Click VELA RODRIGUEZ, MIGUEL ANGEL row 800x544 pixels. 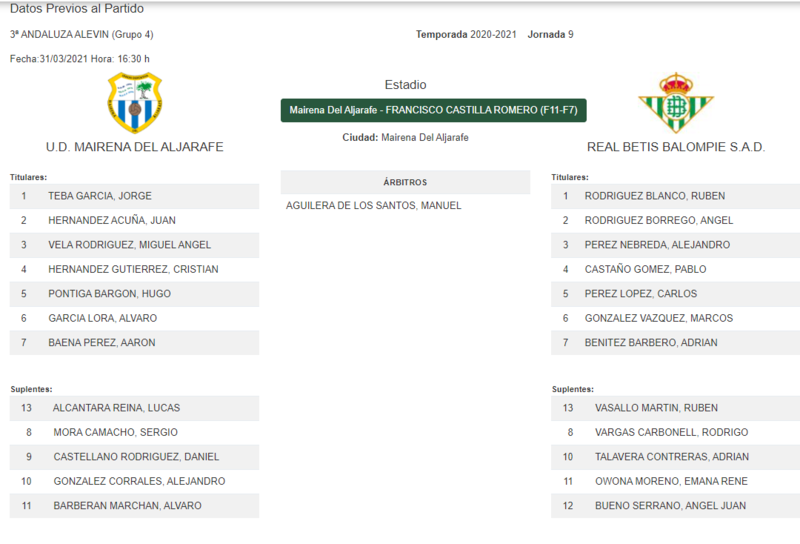[134, 245]
